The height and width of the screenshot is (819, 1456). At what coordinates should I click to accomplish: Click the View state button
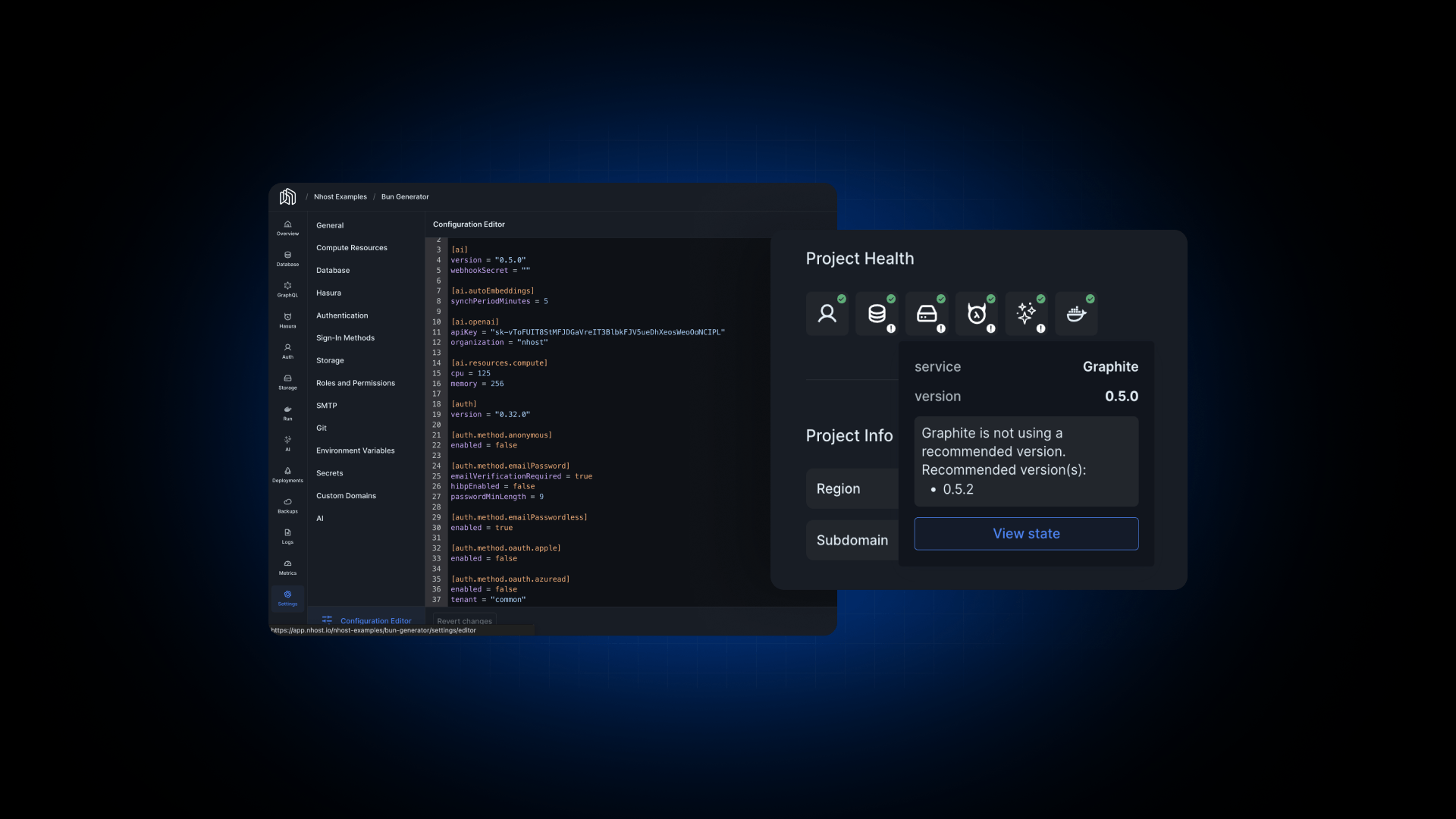click(1026, 533)
